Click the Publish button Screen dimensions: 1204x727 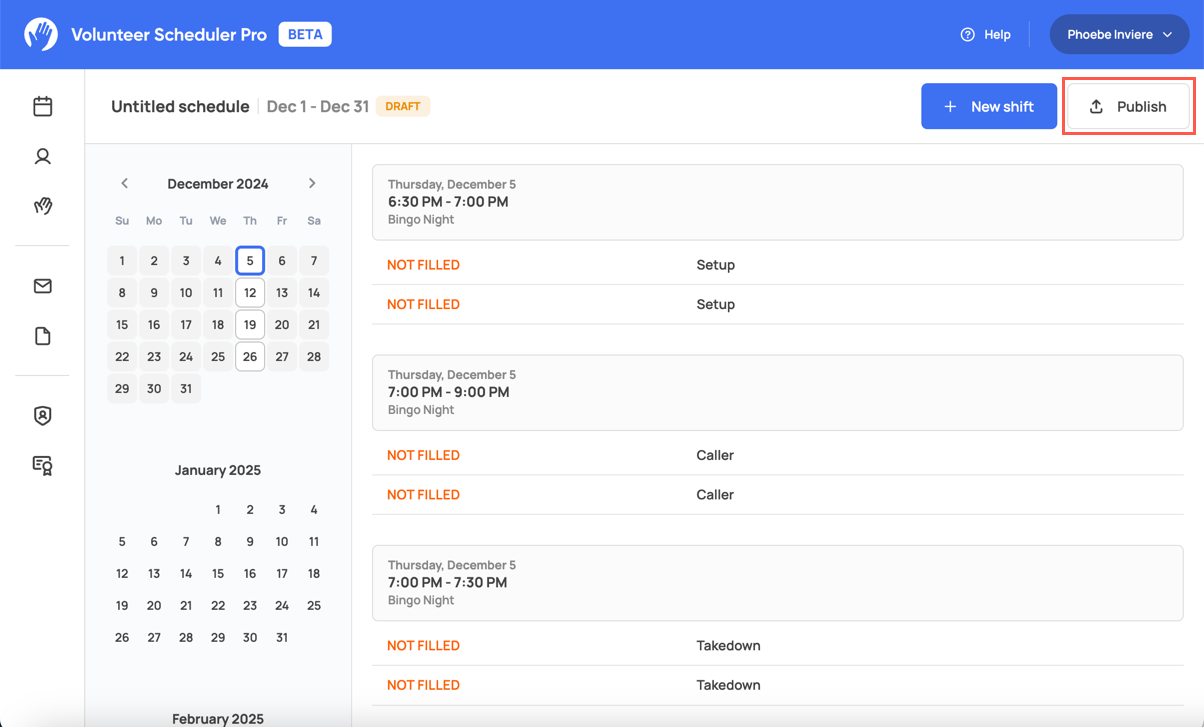(x=1128, y=106)
